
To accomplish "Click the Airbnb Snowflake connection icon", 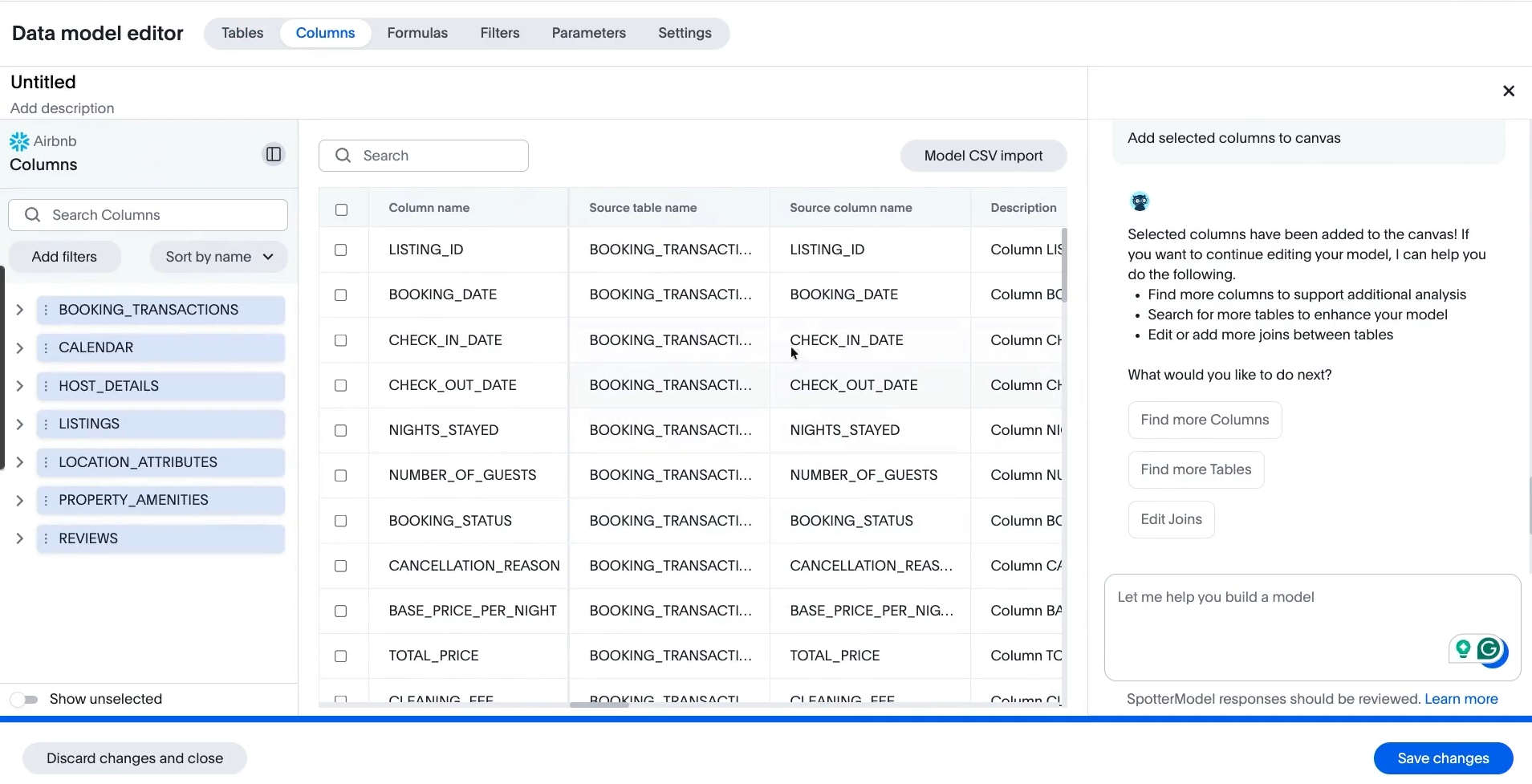I will coord(19,142).
